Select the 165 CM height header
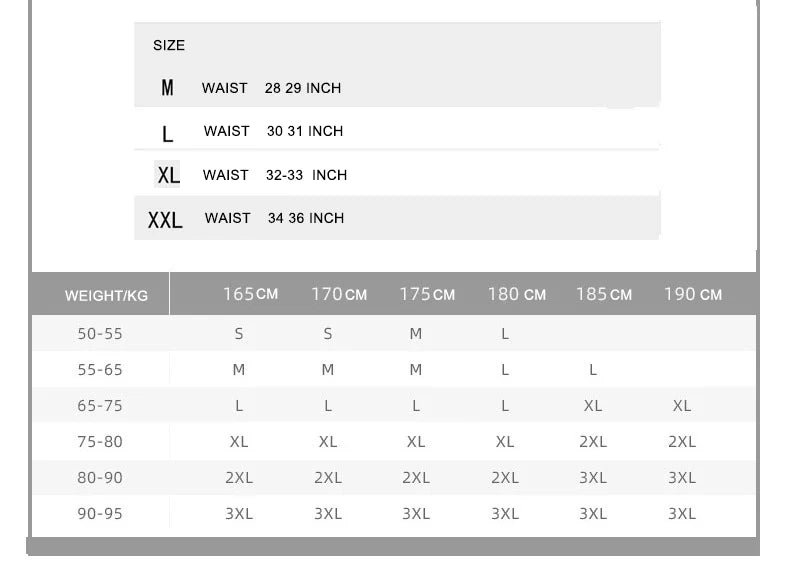Screen dimensions: 790x576 point(250,294)
